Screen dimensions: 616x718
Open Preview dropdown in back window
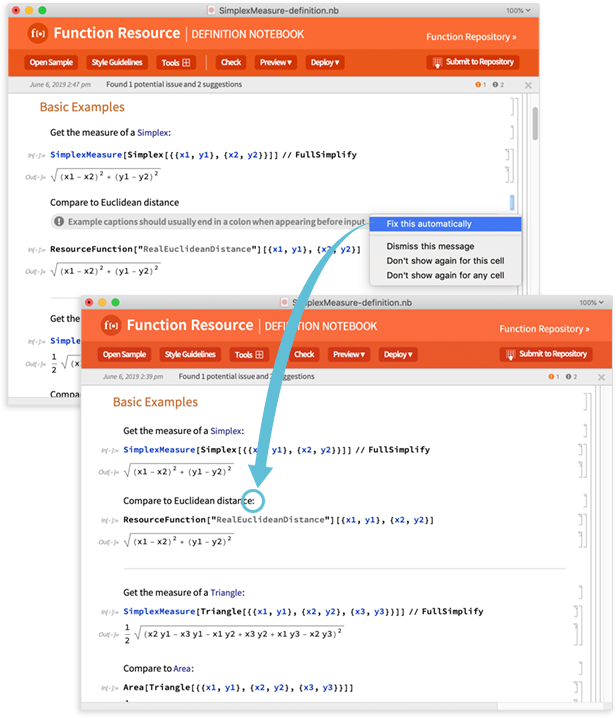point(275,62)
